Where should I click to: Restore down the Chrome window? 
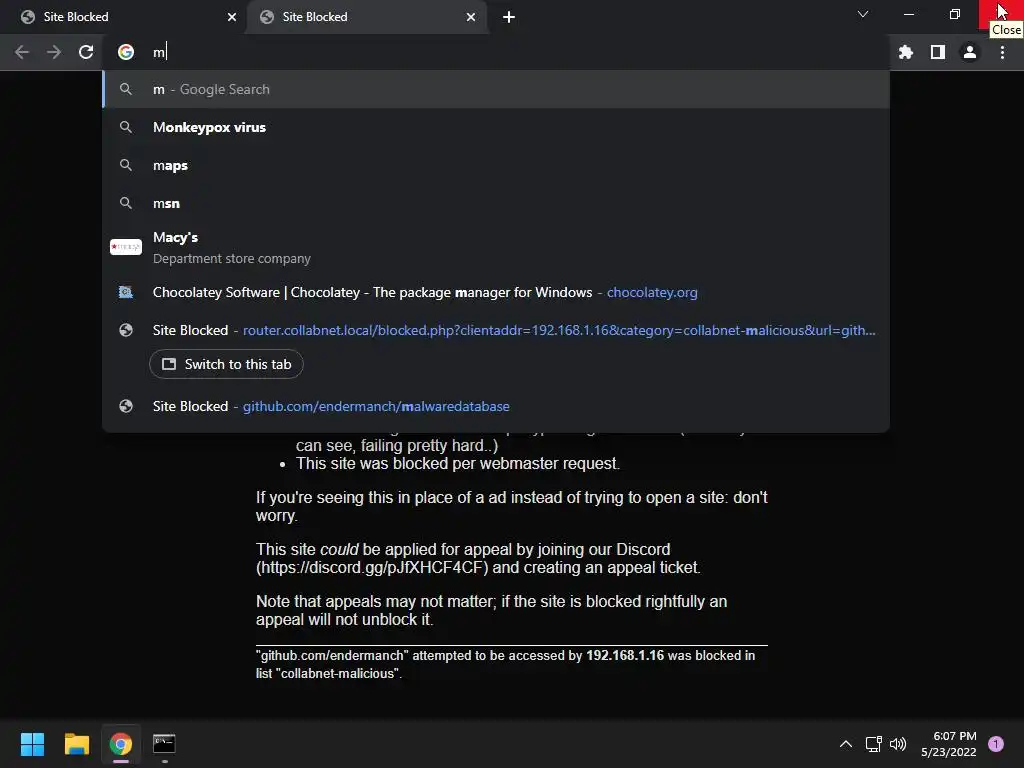955,14
